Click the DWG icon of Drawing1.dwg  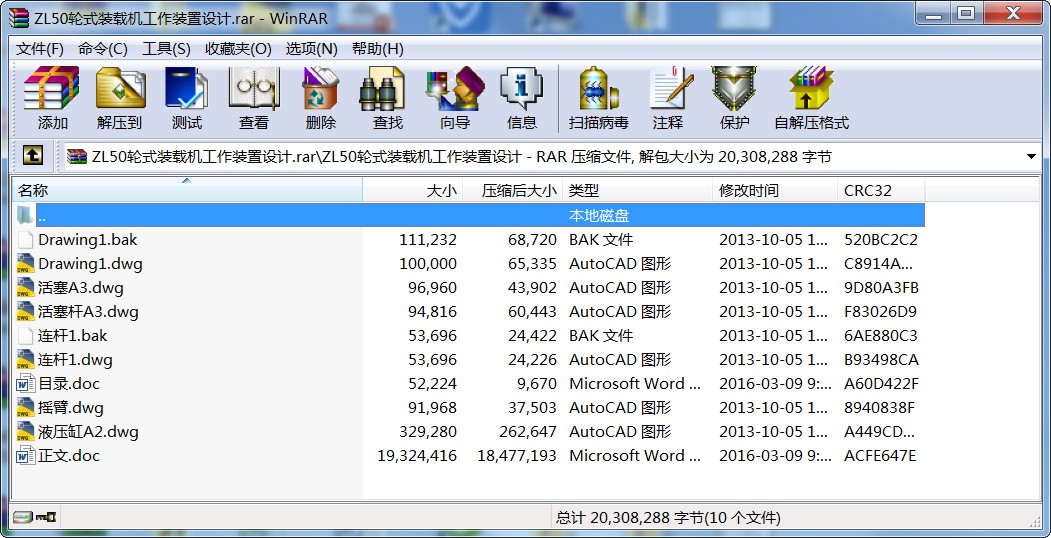click(x=25, y=263)
